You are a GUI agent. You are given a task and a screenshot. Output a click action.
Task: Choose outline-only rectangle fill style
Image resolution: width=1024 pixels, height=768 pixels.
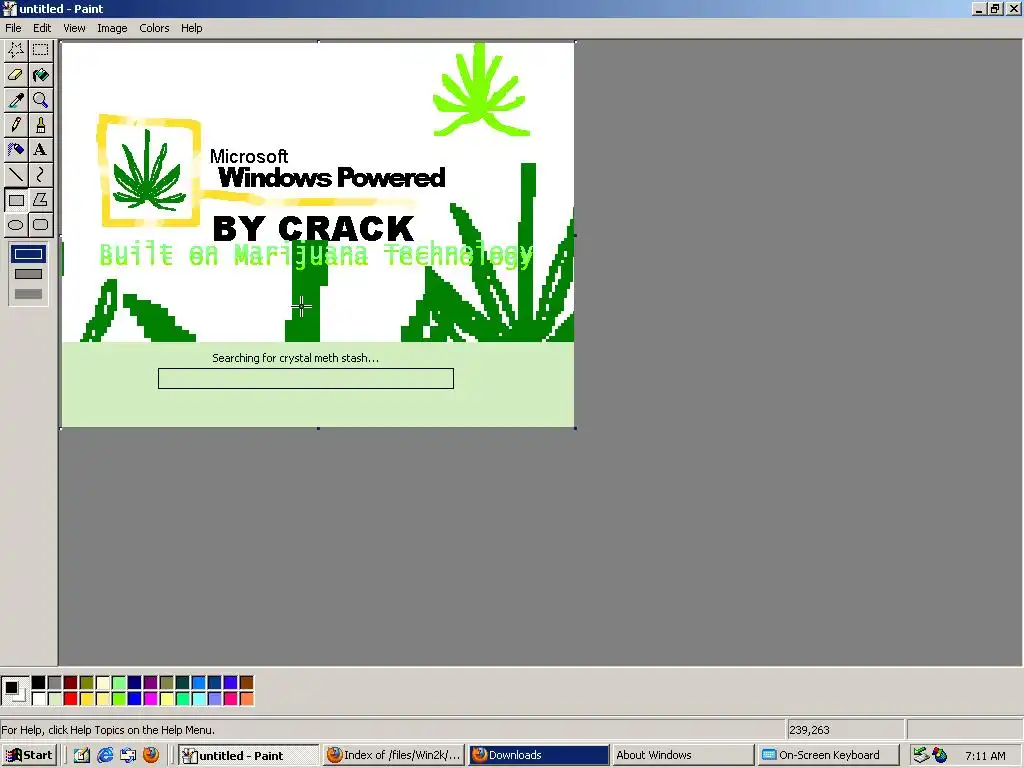(28, 254)
